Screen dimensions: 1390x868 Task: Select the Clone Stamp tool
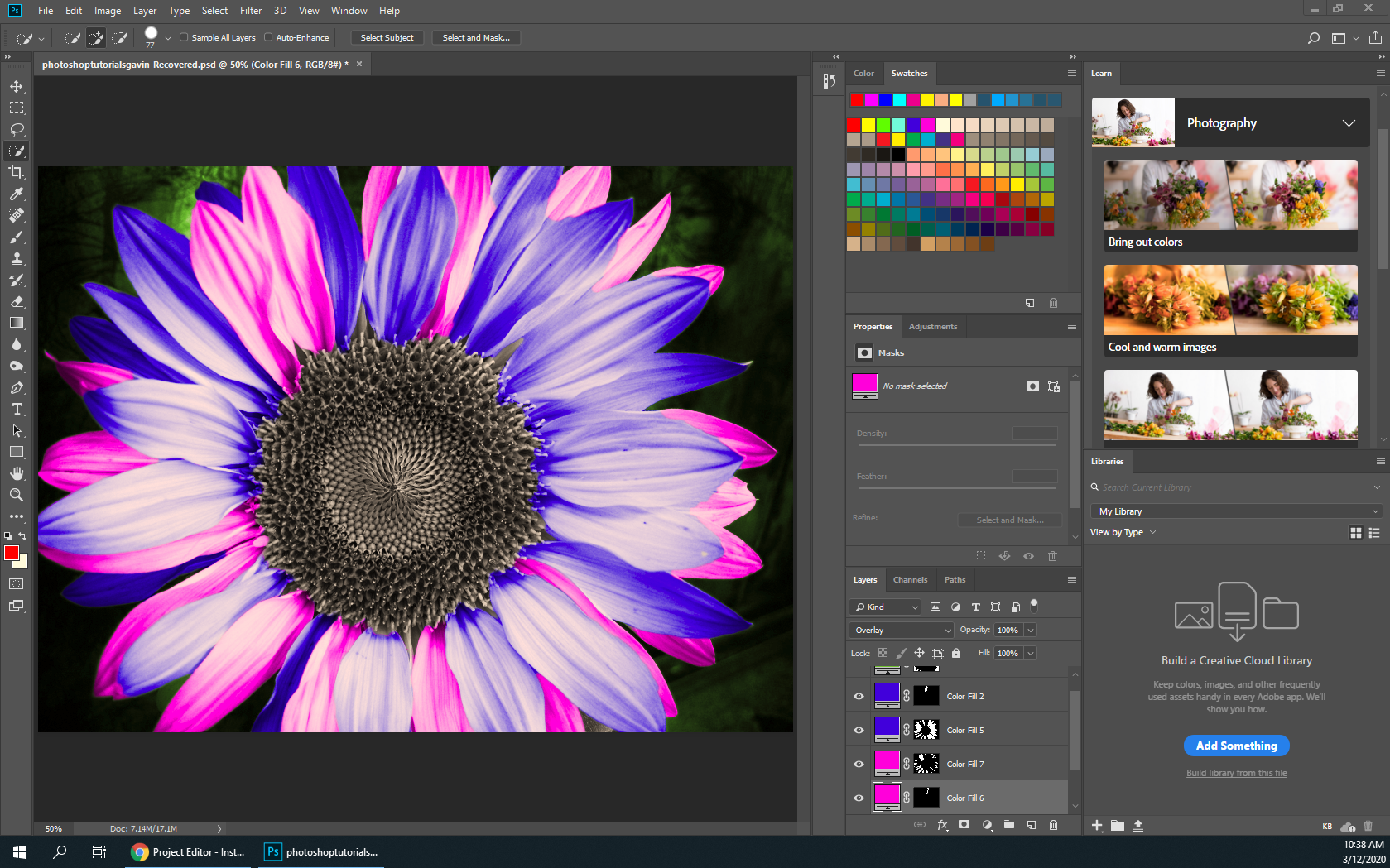(x=17, y=258)
